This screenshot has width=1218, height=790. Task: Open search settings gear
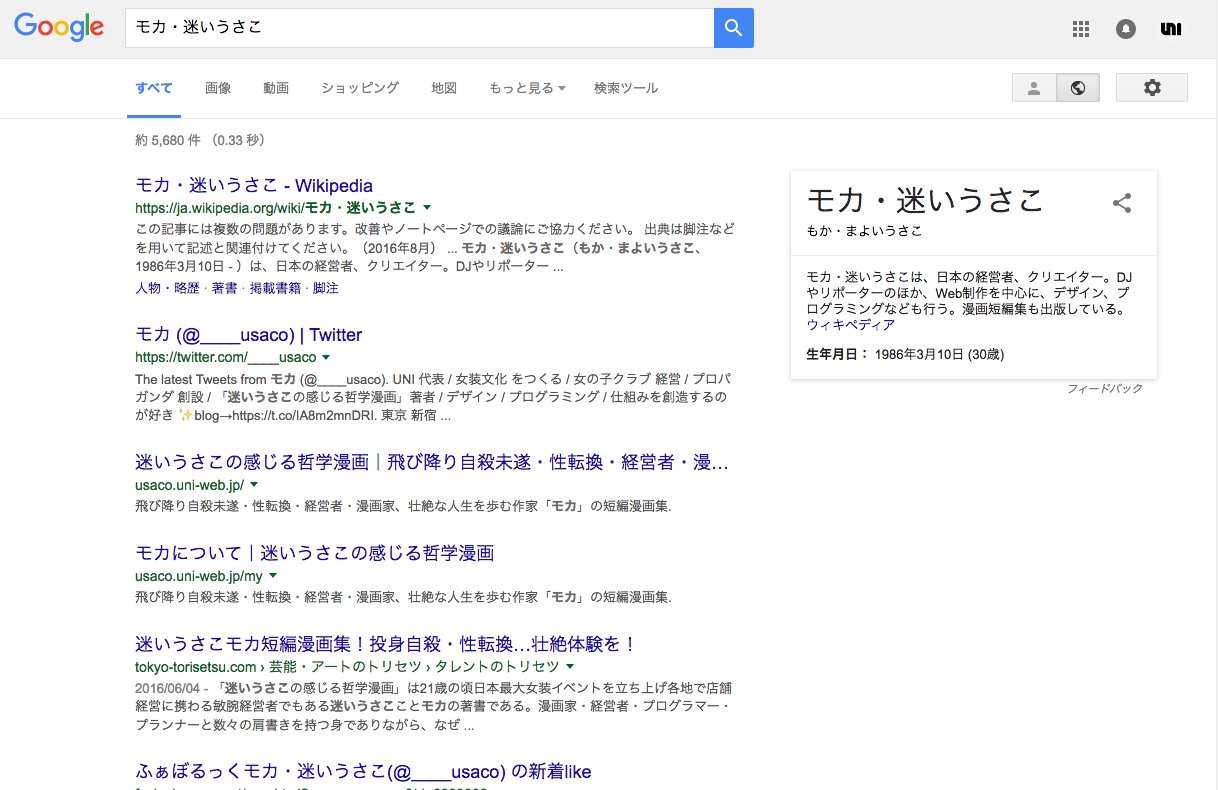(x=1152, y=88)
